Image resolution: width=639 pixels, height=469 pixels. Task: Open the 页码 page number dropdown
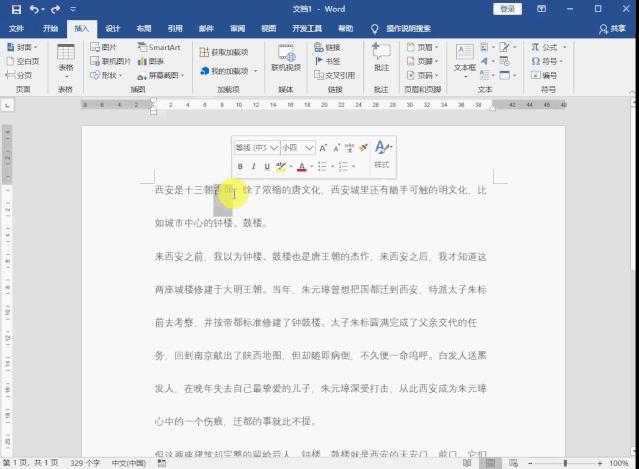[422, 75]
